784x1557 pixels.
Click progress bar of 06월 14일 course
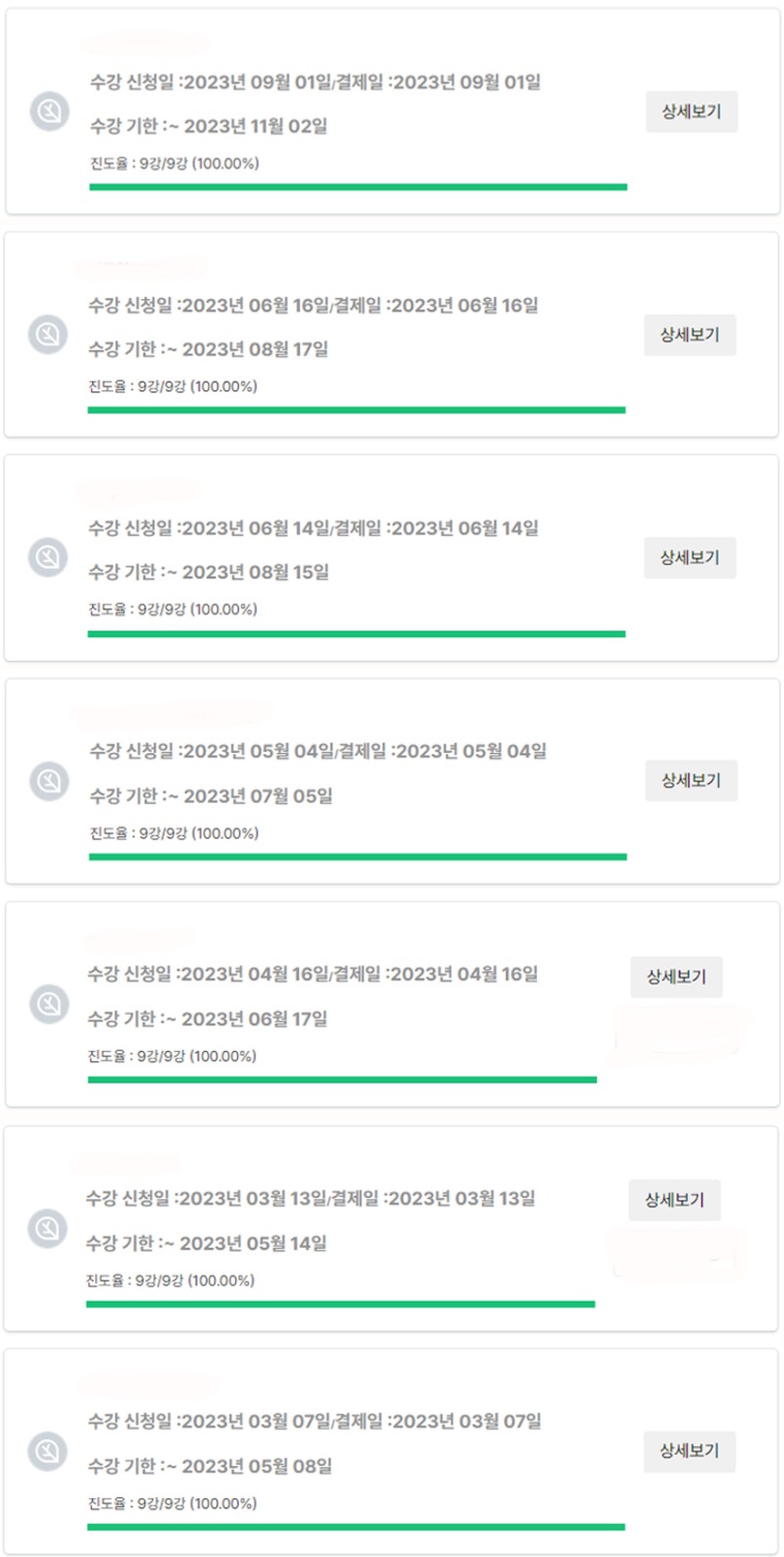point(356,633)
